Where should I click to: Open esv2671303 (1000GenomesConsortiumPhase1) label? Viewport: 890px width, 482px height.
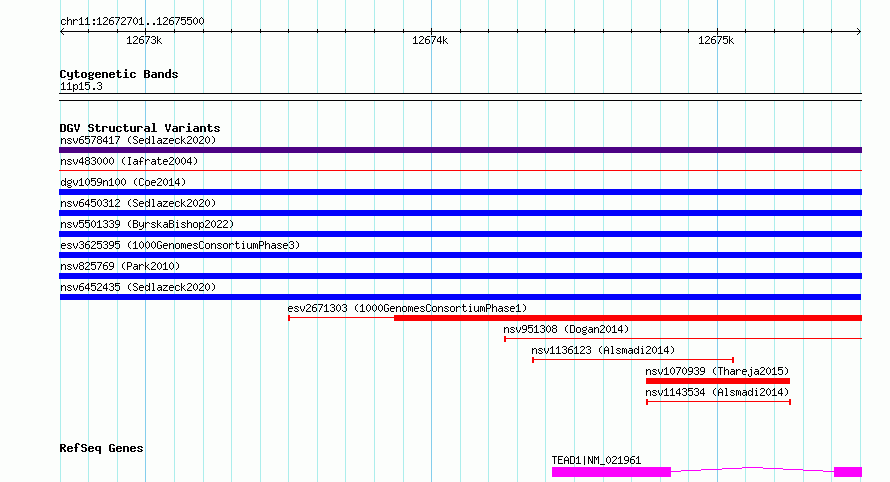tap(407, 308)
